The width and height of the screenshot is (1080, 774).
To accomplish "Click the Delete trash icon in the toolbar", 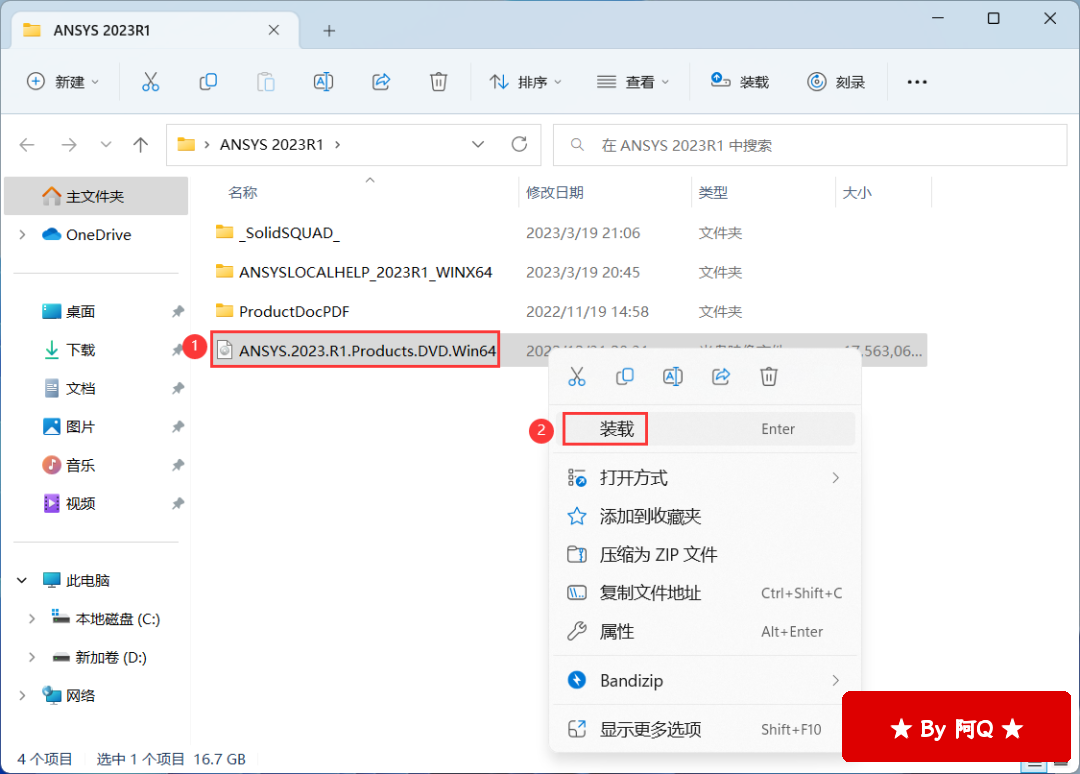I will (x=438, y=82).
